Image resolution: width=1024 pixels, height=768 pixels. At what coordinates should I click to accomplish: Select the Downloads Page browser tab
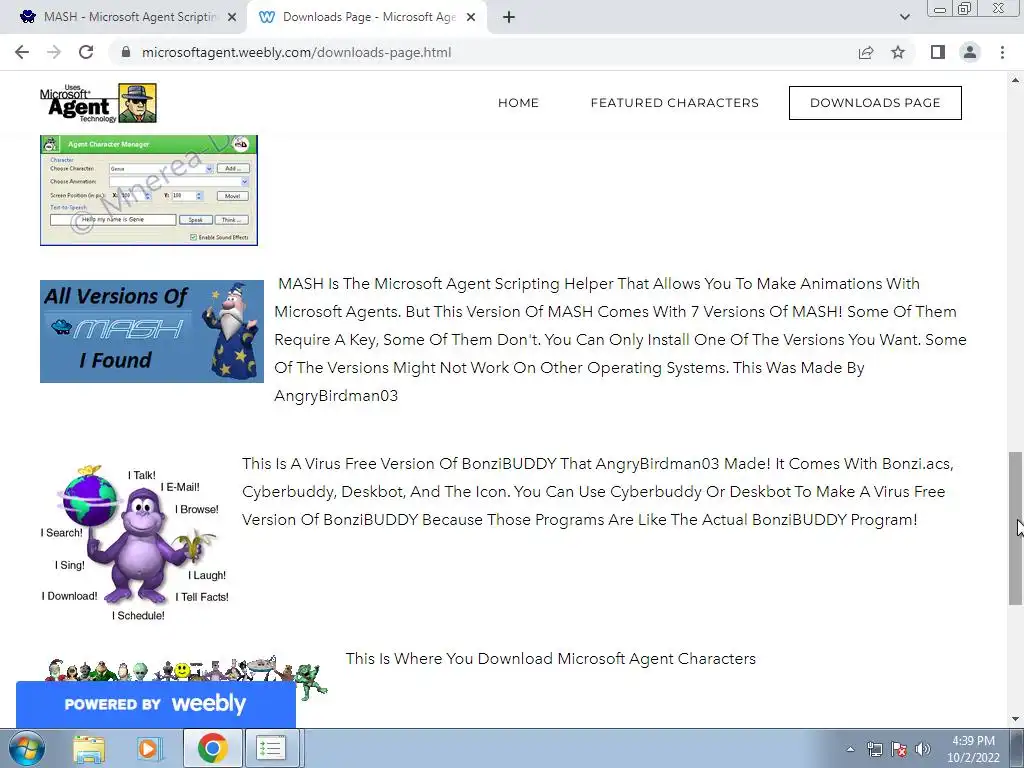tap(366, 17)
